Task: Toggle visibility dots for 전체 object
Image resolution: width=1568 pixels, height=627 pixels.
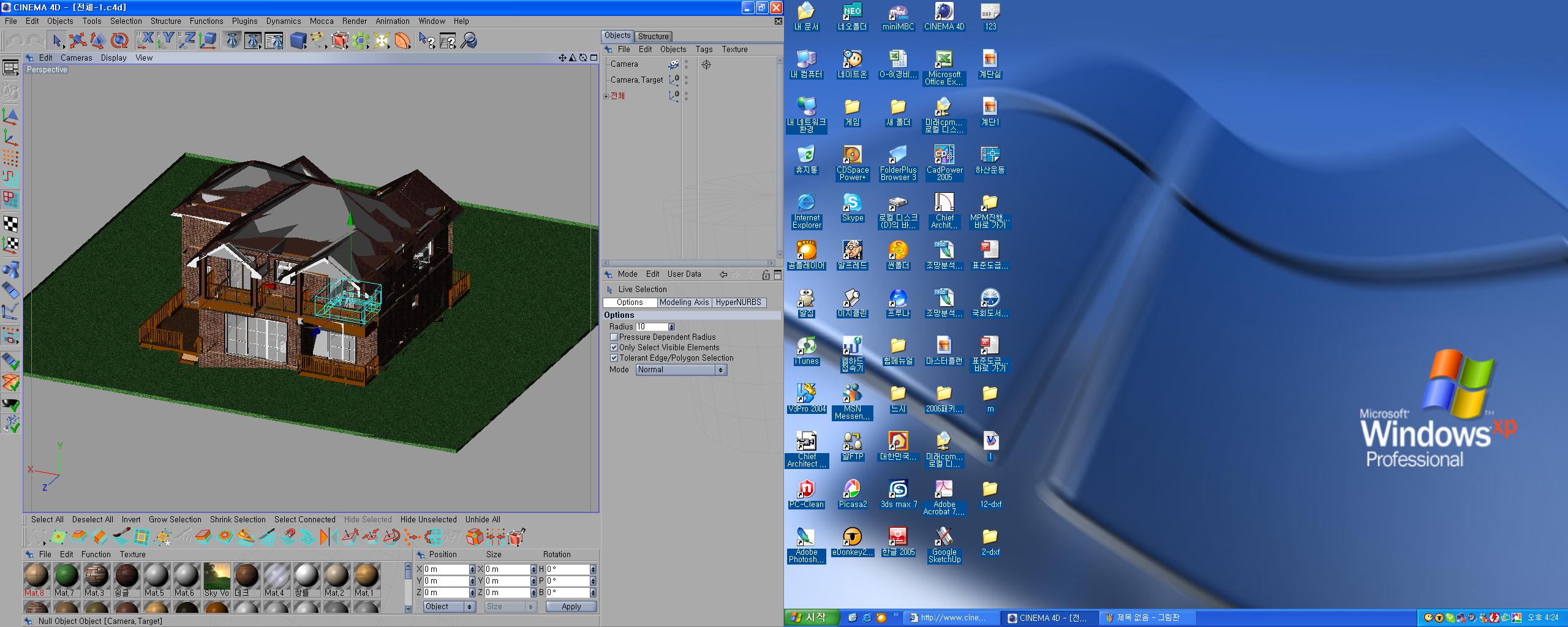Action: 686,96
